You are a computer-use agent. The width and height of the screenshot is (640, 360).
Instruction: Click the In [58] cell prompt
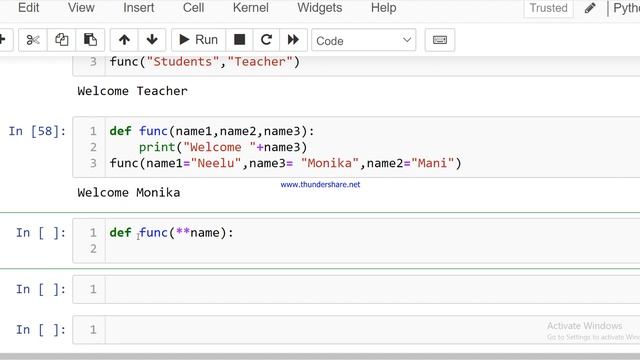click(x=37, y=131)
